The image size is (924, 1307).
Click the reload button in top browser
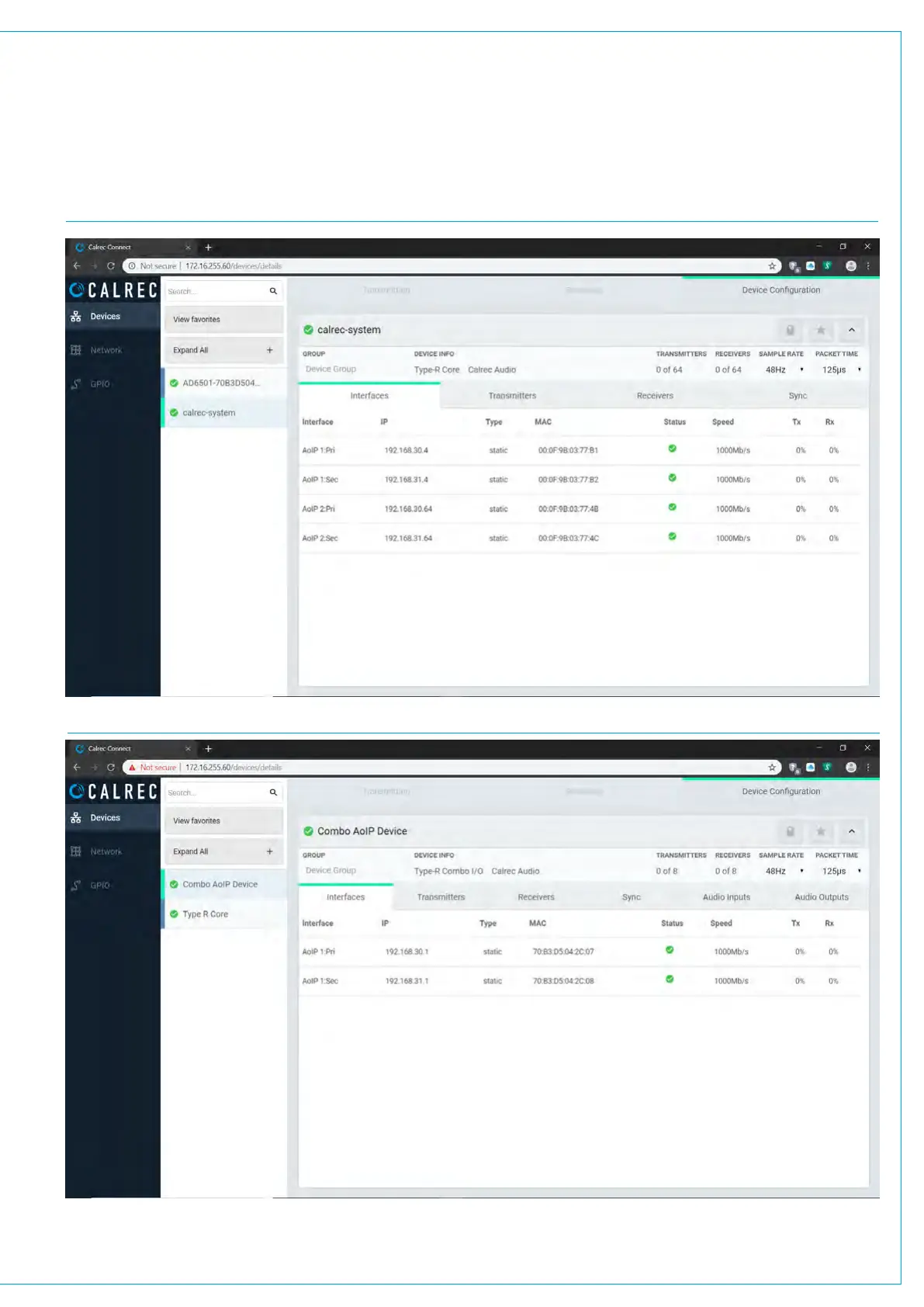111,266
